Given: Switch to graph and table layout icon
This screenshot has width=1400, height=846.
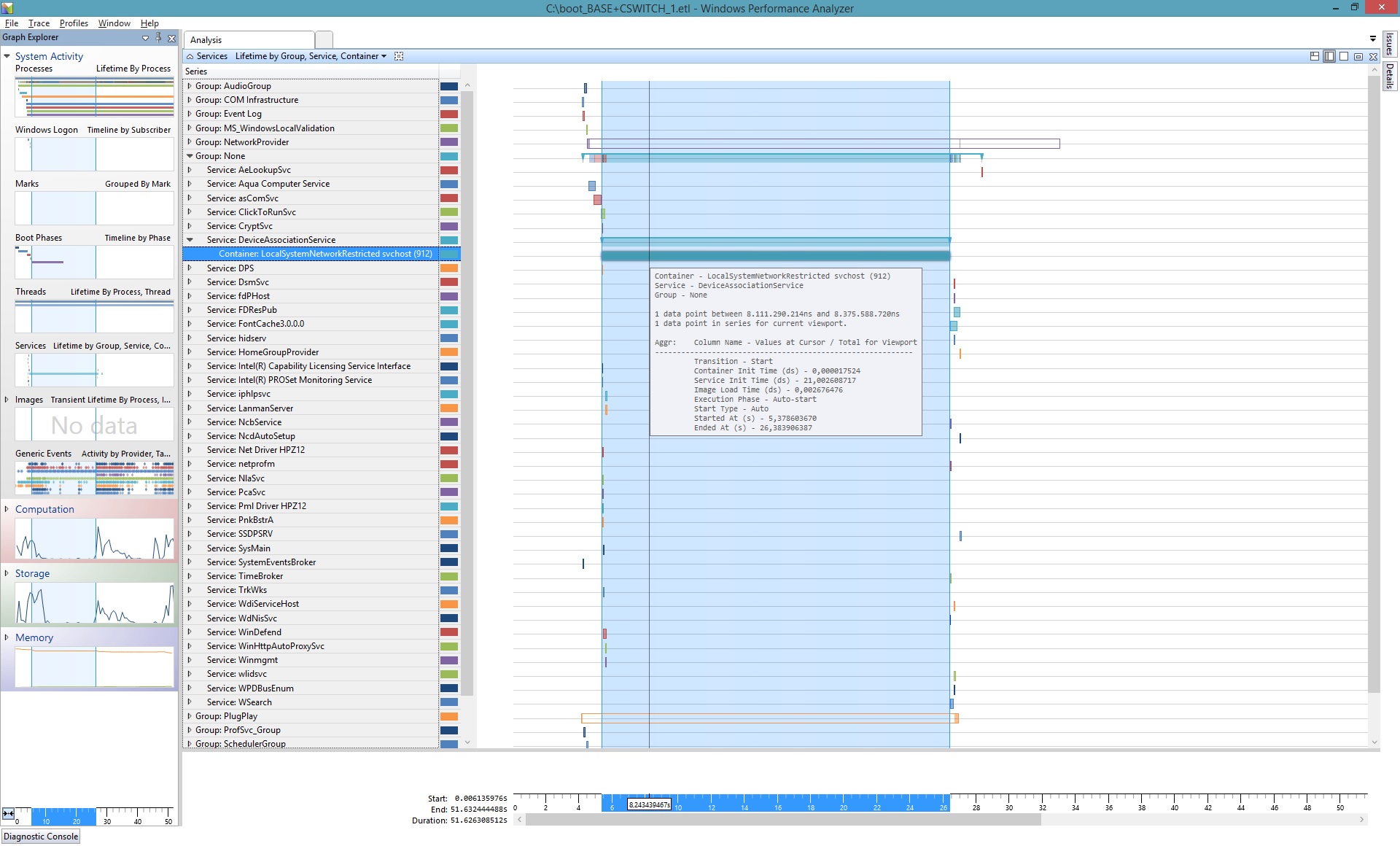Looking at the screenshot, I should point(1315,56).
